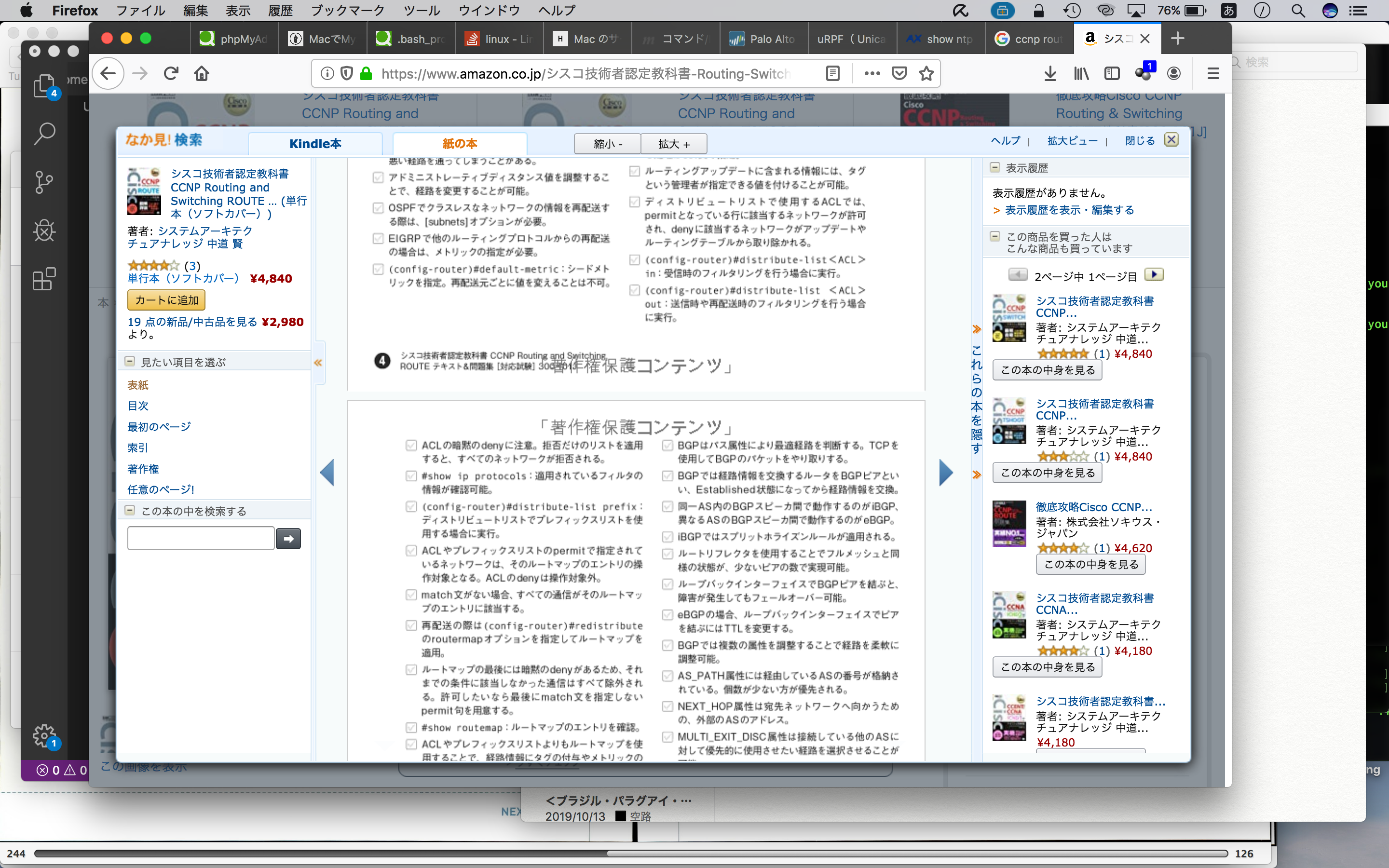The height and width of the screenshot is (868, 1389).
Task: Check the #show ip protocols checkbox
Action: 411,476
